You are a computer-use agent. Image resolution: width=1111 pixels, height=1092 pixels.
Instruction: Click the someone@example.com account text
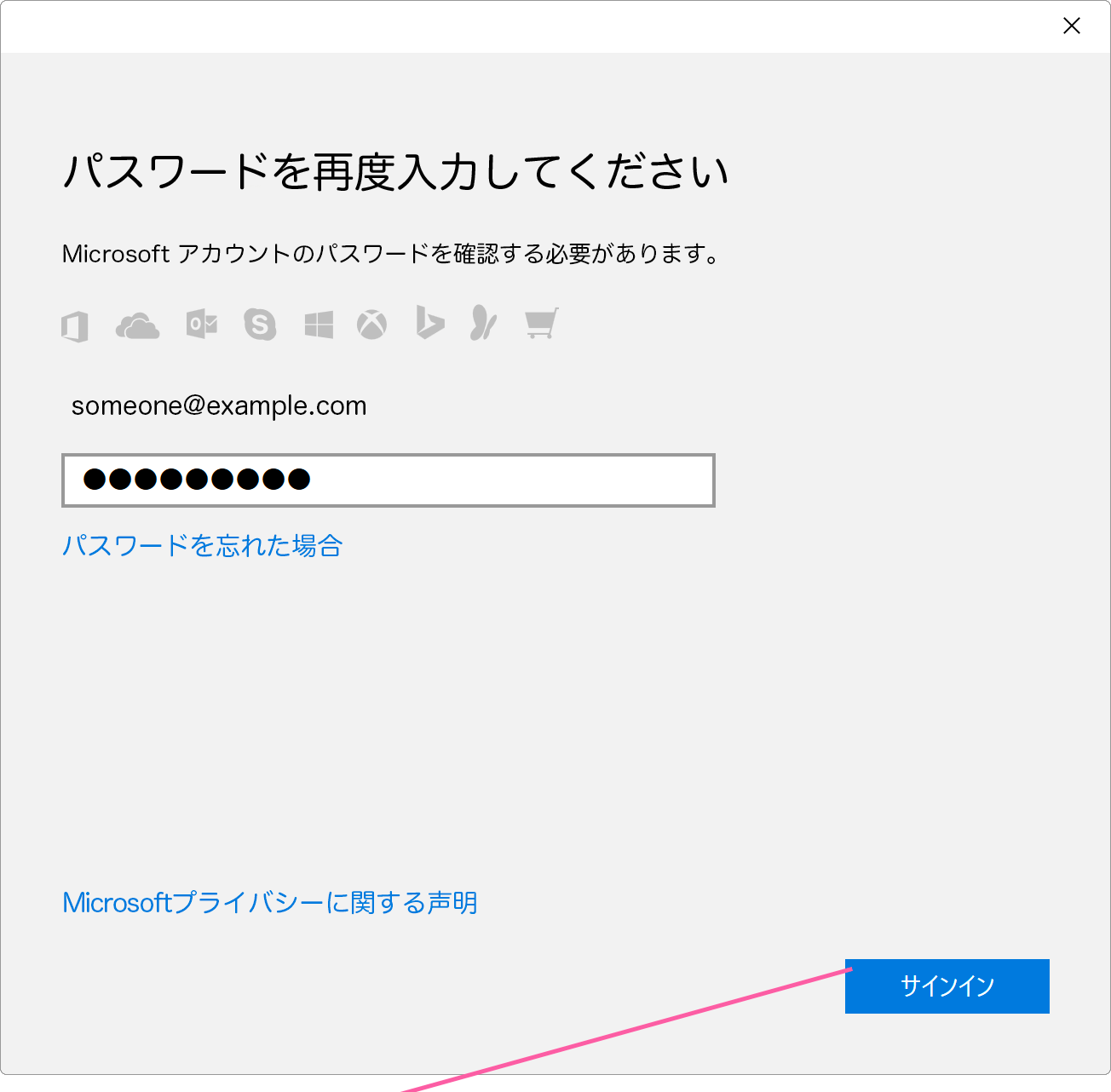point(219,406)
